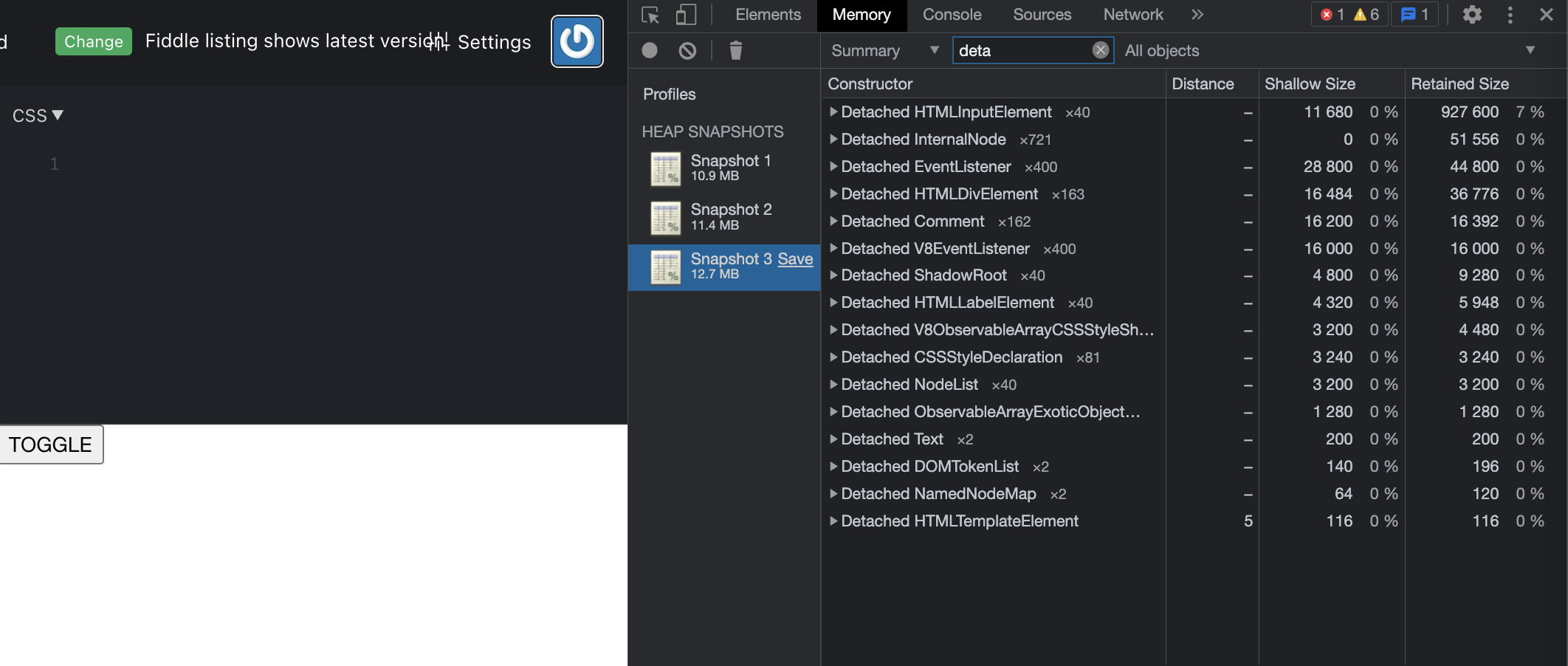This screenshot has height=666, width=1568.
Task: Collapse the CSS panel via its arrow
Action: tap(59, 114)
